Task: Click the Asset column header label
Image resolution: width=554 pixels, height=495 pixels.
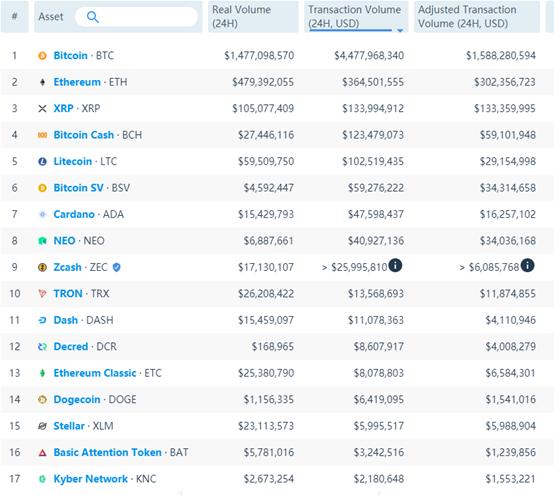Action: point(51,17)
